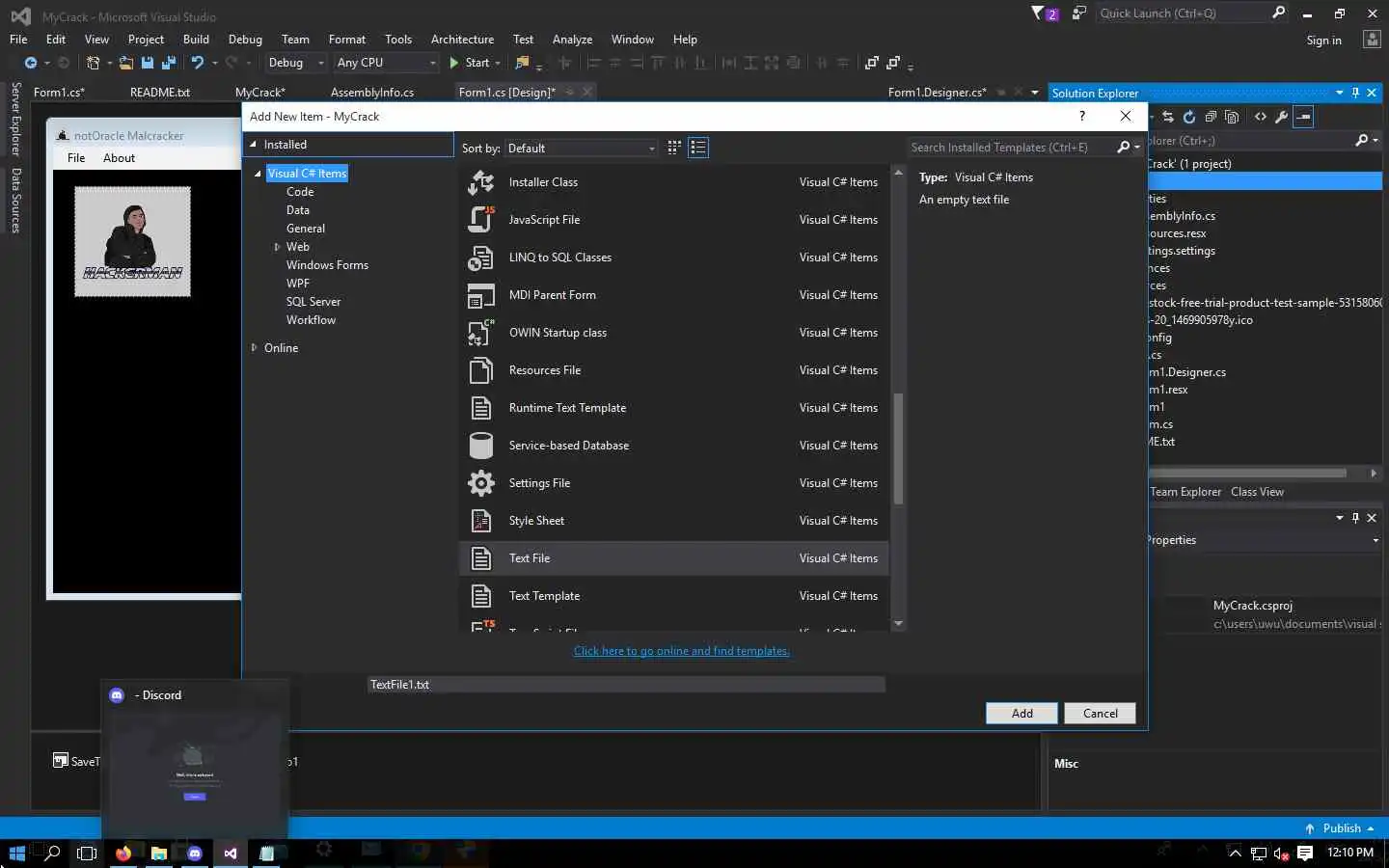The height and width of the screenshot is (868, 1389).
Task: Click the Search Installed Templates box
Action: click(x=1011, y=148)
